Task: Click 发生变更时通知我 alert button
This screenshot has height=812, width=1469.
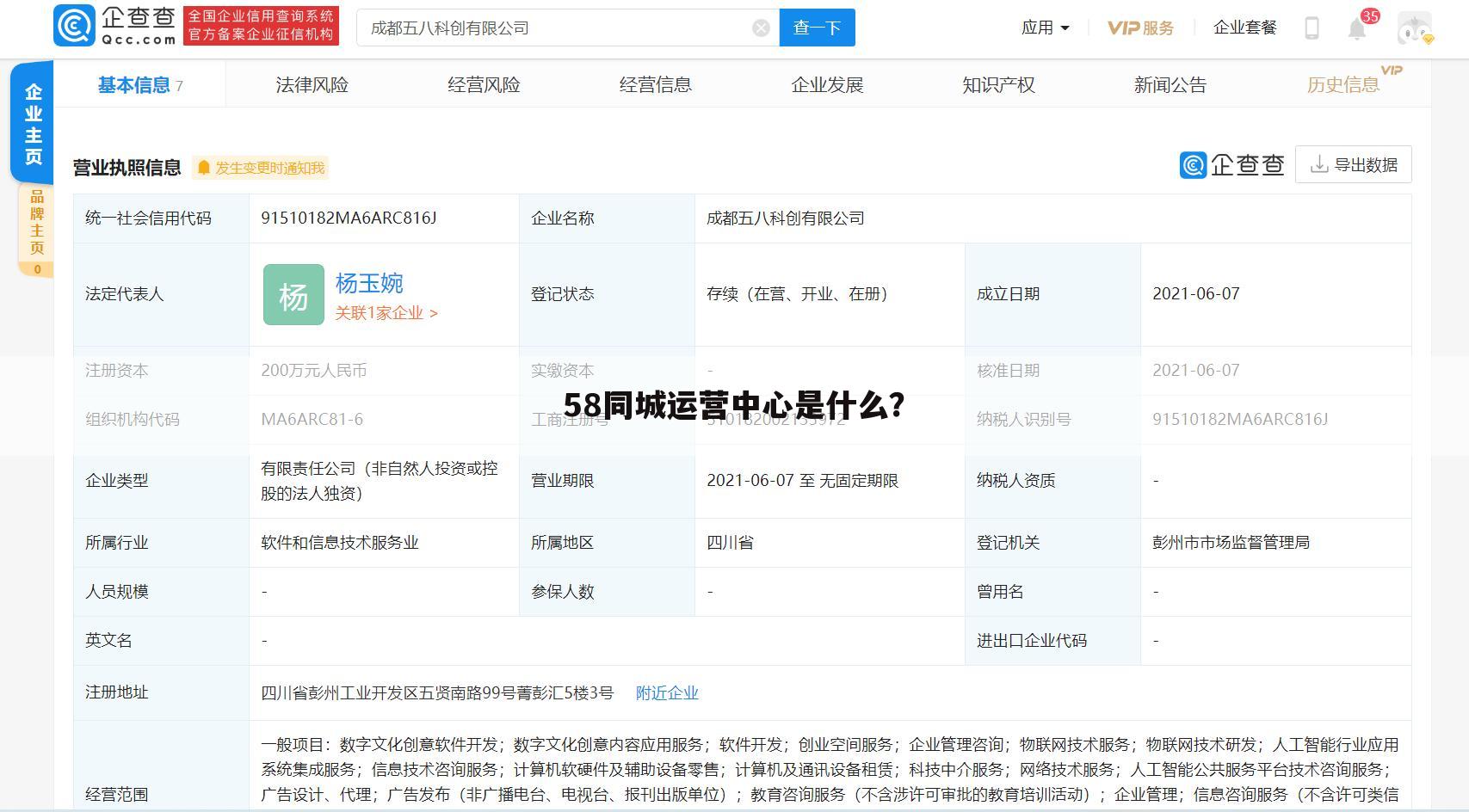Action: [x=262, y=168]
